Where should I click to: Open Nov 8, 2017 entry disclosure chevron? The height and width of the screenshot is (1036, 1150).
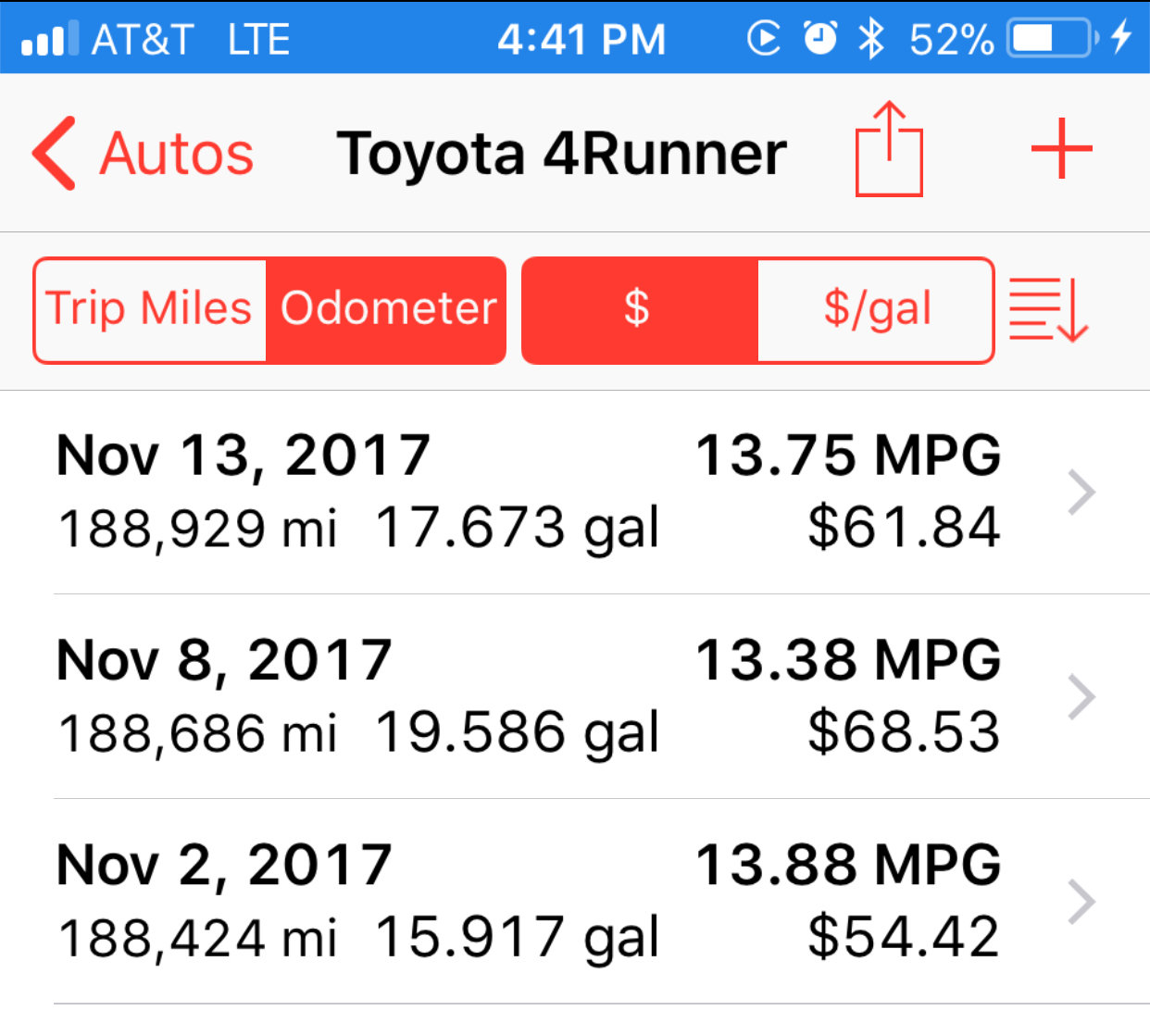tap(1081, 697)
